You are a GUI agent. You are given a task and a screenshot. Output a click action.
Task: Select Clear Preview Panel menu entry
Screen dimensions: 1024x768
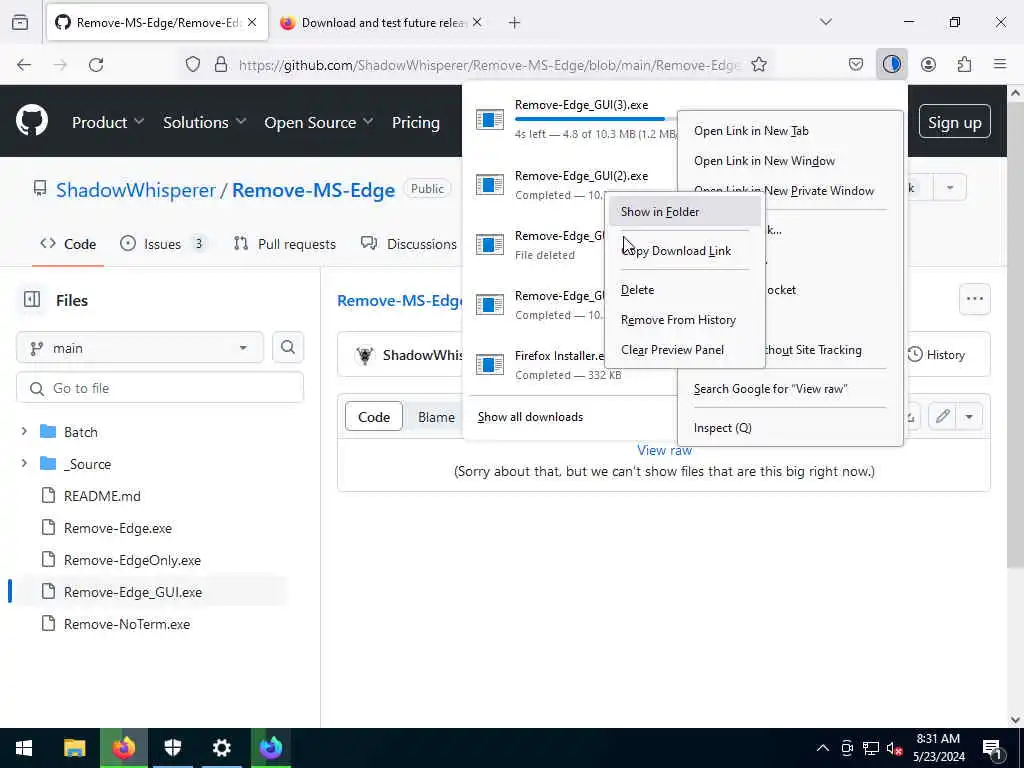pyautogui.click(x=684, y=349)
